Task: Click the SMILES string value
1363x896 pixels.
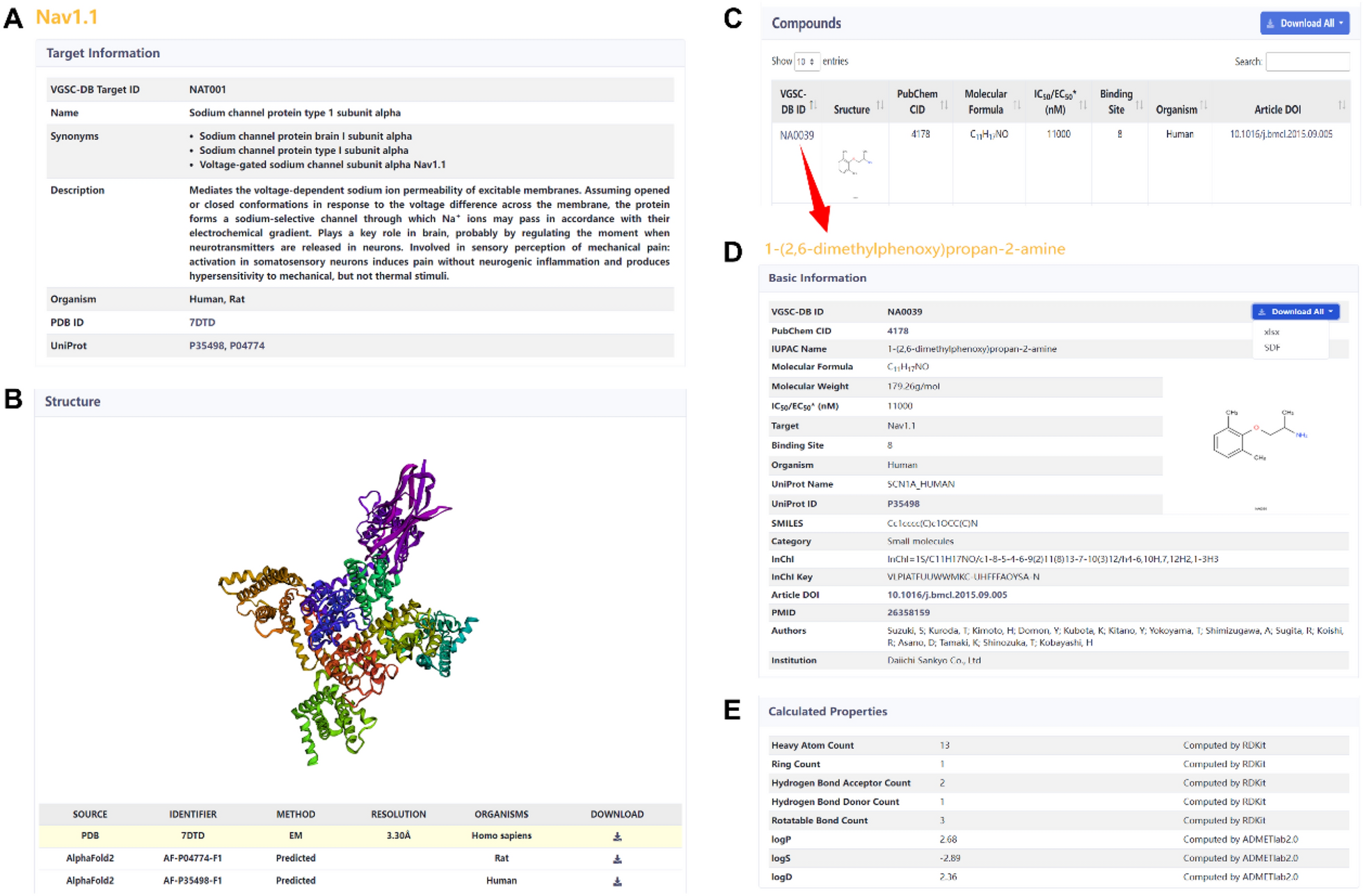Action: 932,523
